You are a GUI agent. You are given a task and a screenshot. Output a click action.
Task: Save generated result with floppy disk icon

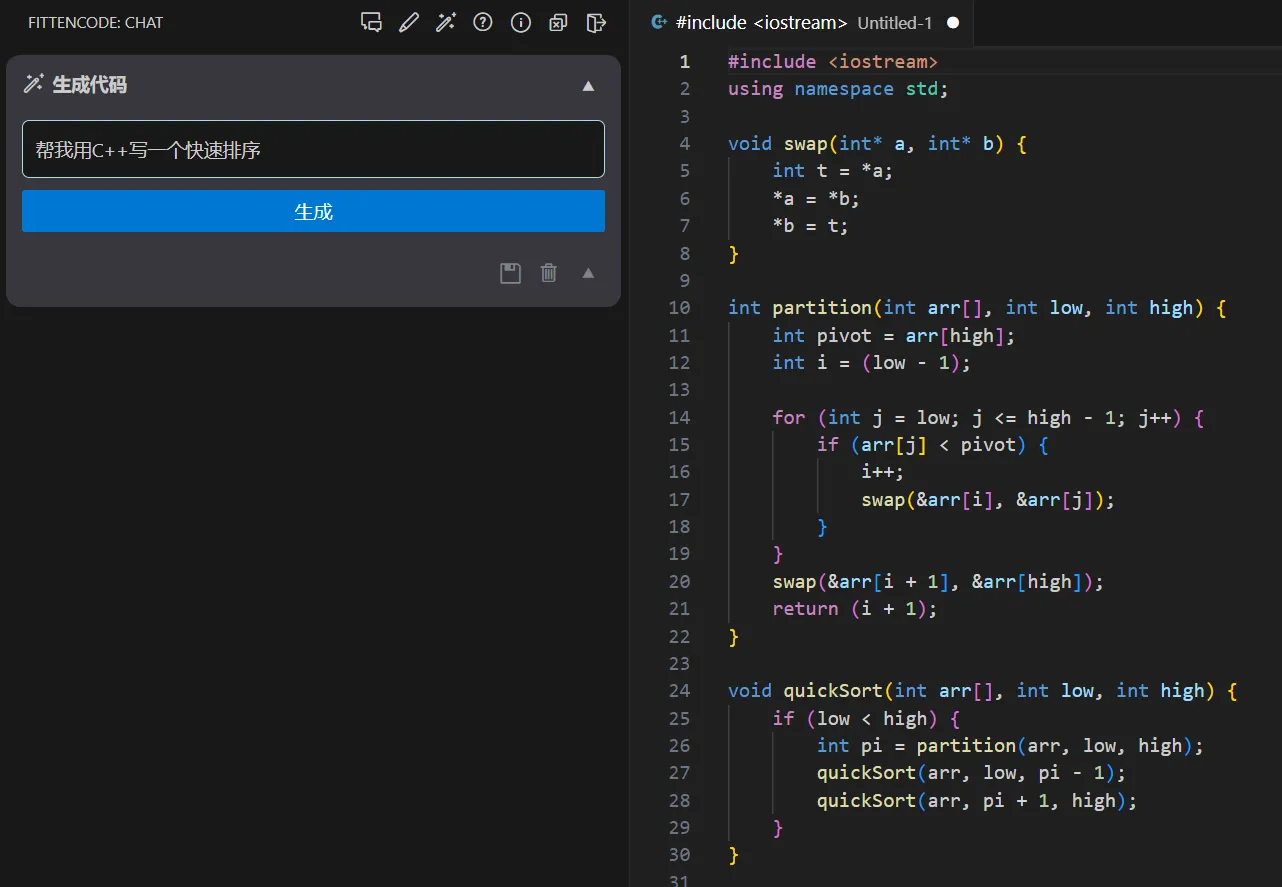pyautogui.click(x=510, y=273)
